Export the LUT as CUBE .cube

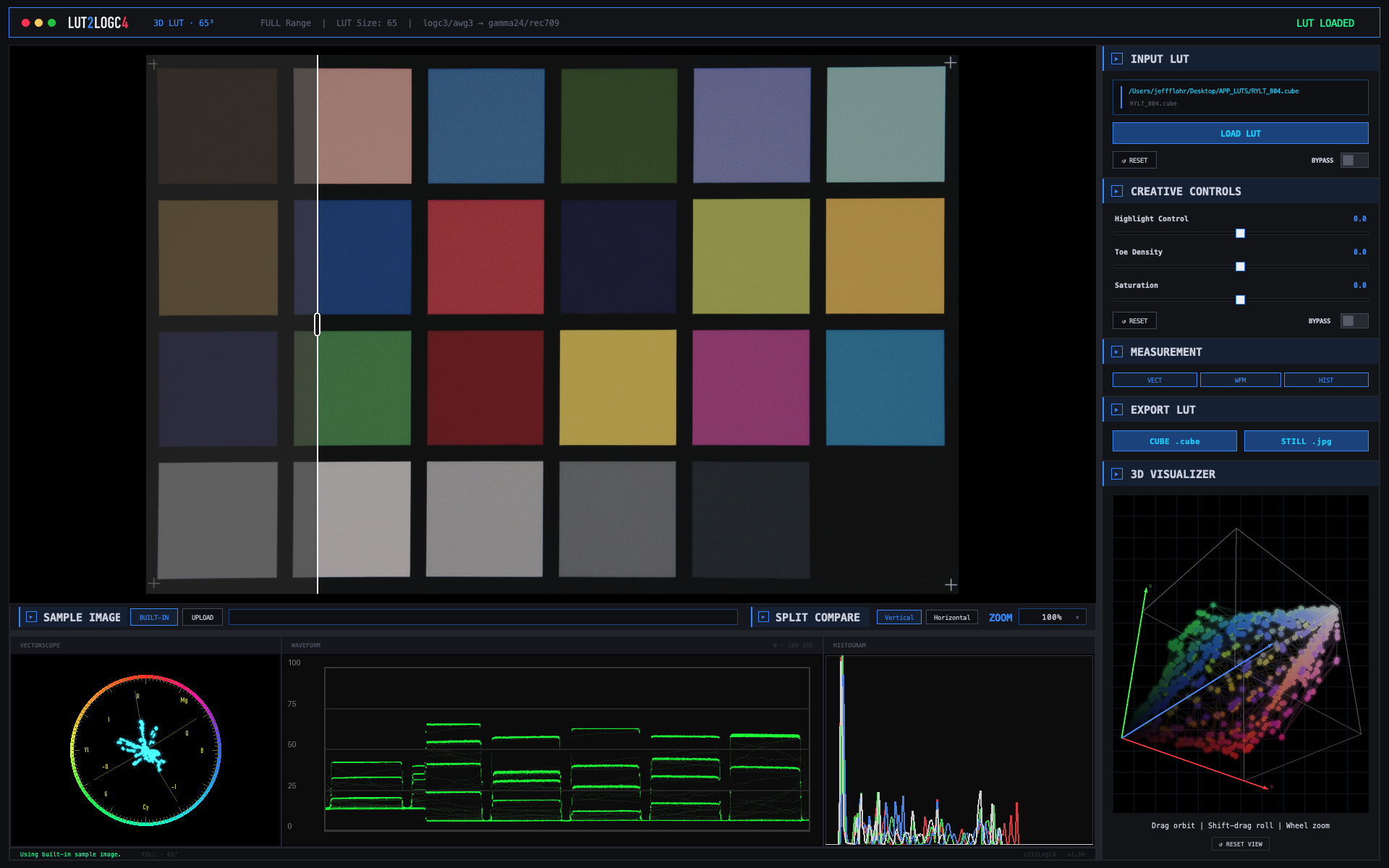(1174, 441)
